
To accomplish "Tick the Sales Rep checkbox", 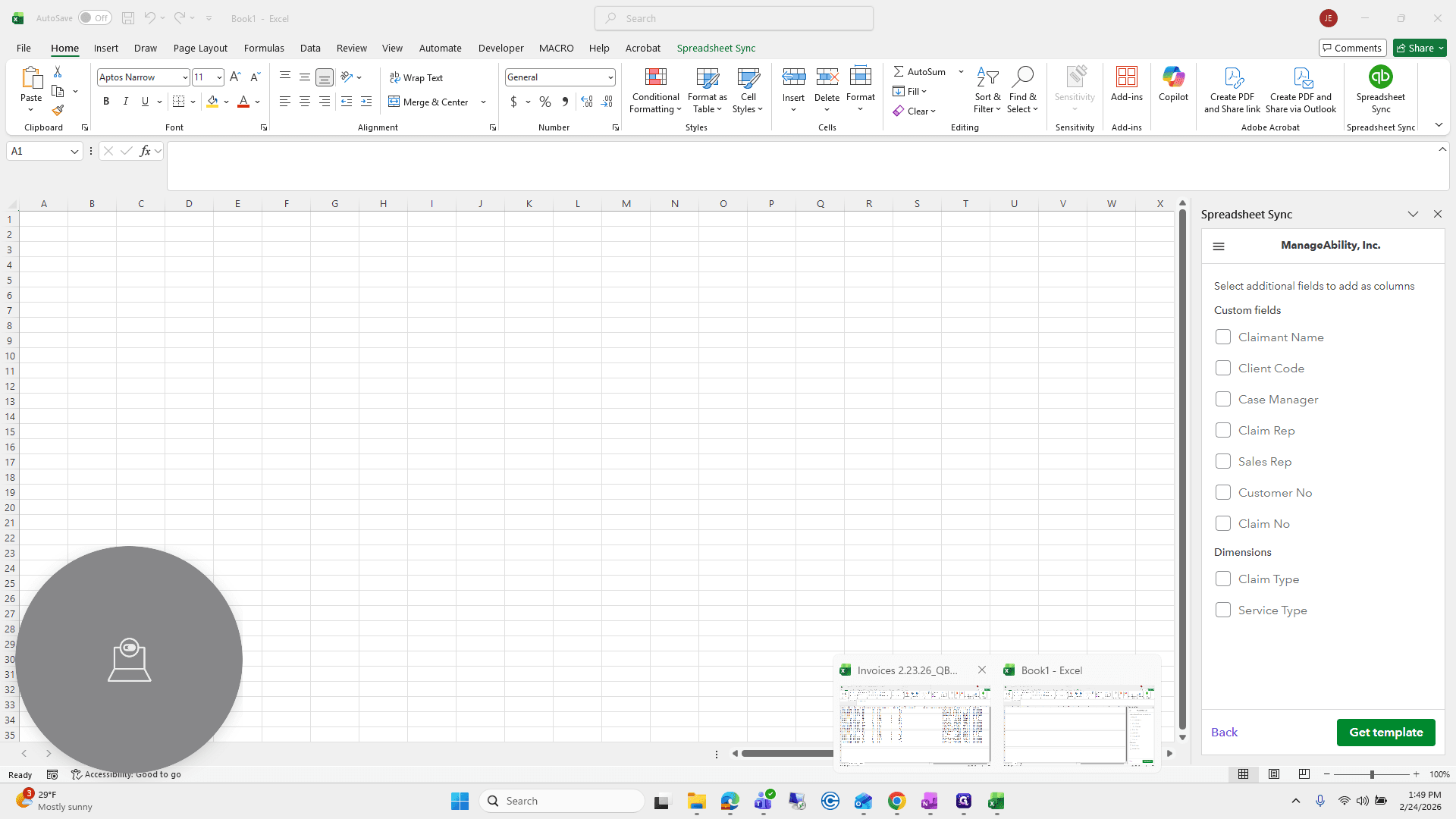I will point(1222,461).
